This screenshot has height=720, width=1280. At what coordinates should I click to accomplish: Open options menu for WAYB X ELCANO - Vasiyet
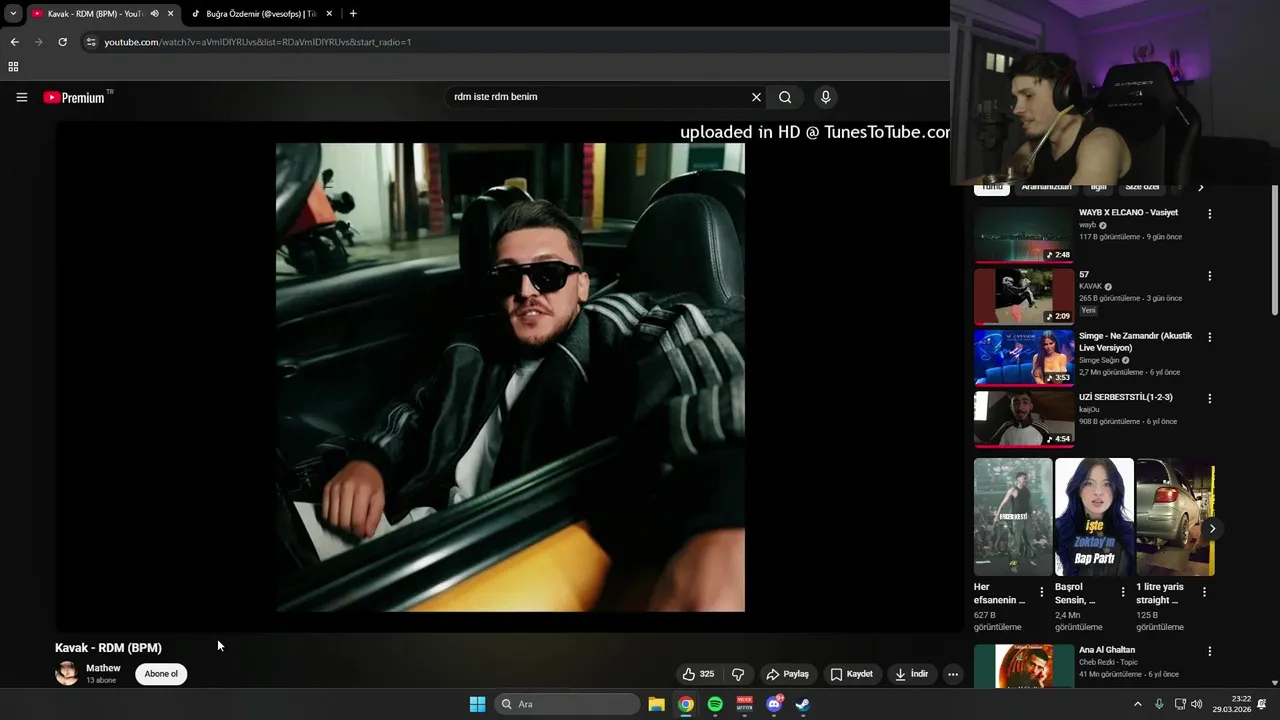[1209, 214]
